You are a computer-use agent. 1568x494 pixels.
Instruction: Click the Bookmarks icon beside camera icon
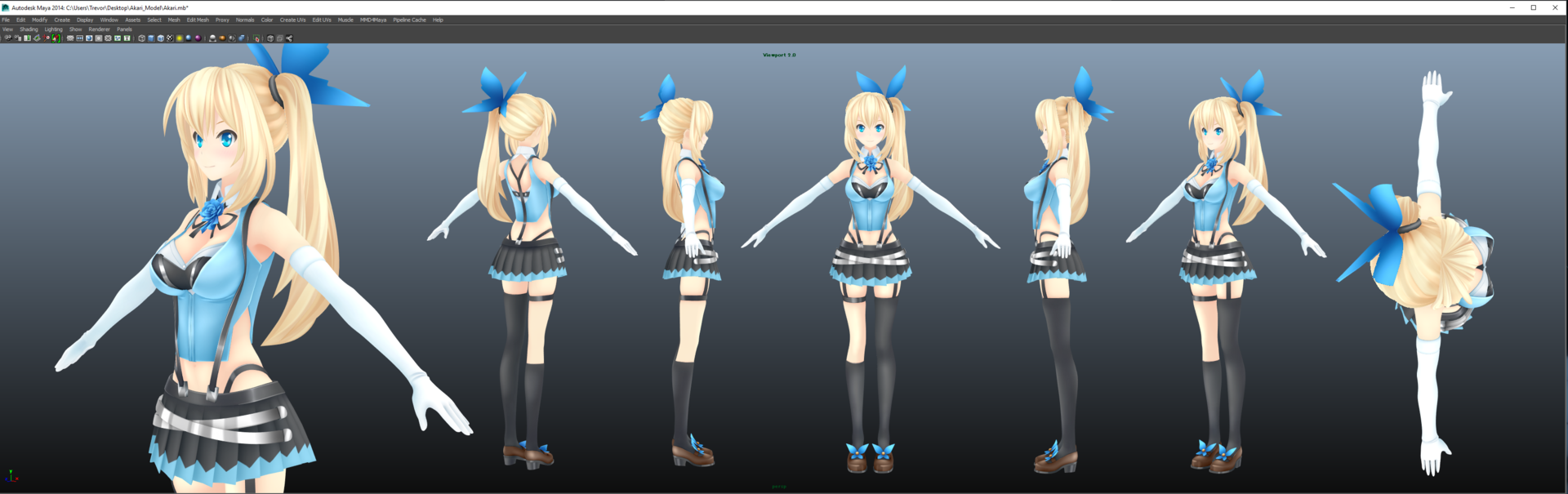click(x=17, y=38)
